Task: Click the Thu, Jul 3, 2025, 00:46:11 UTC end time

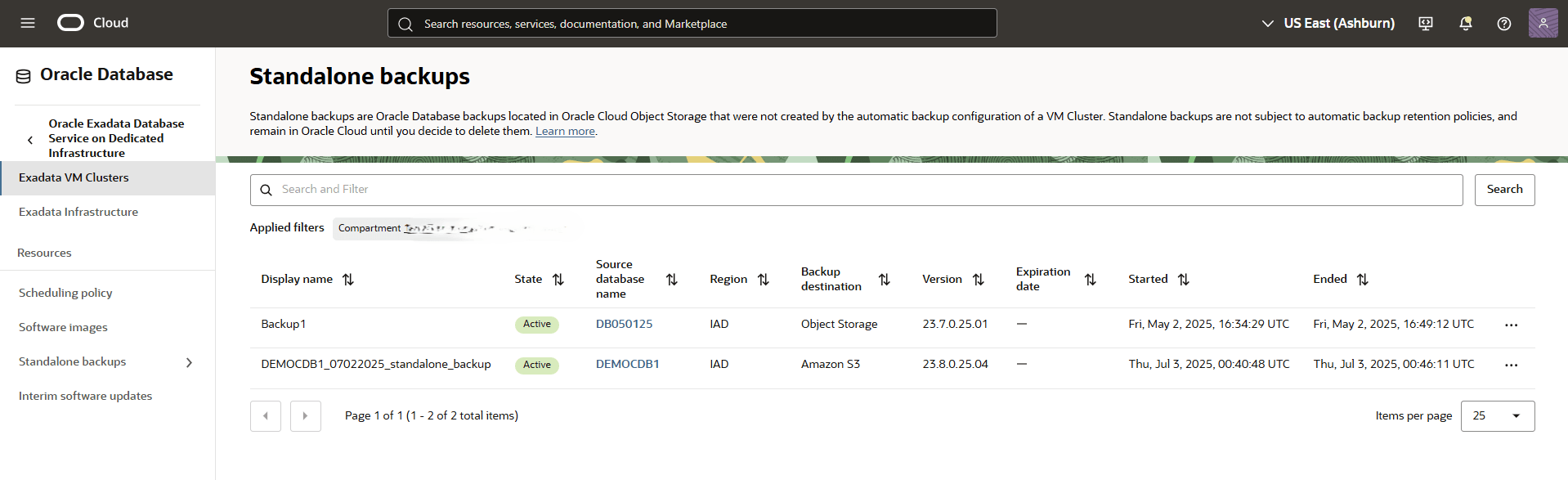Action: coord(1394,364)
